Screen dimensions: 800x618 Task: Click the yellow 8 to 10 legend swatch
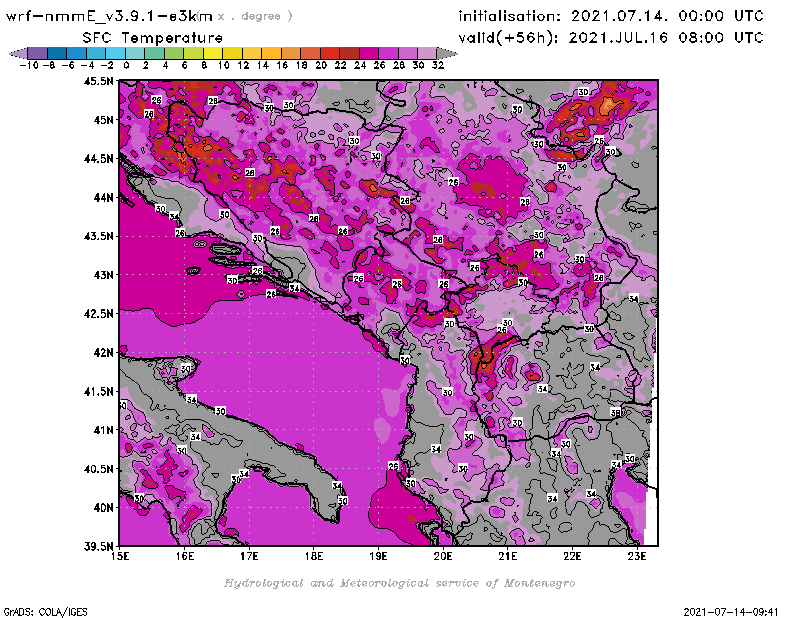[x=213, y=53]
